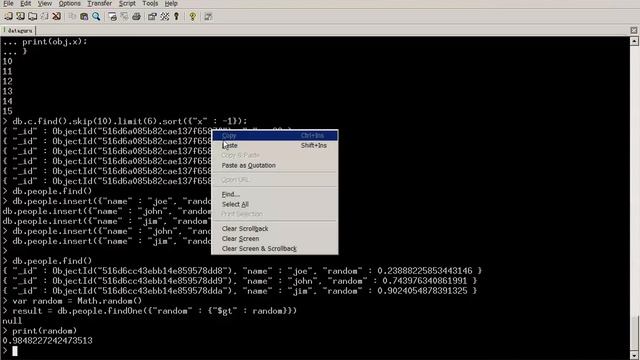Open the Help menu
The width and height of the screenshot is (640, 360).
click(171, 3)
